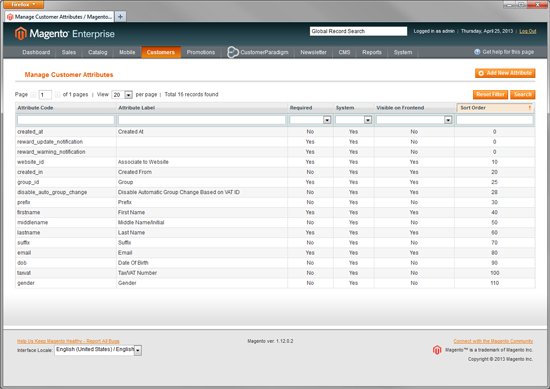This screenshot has width=550, height=389.
Task: Open the middlename attribute row
Action: click(x=275, y=222)
